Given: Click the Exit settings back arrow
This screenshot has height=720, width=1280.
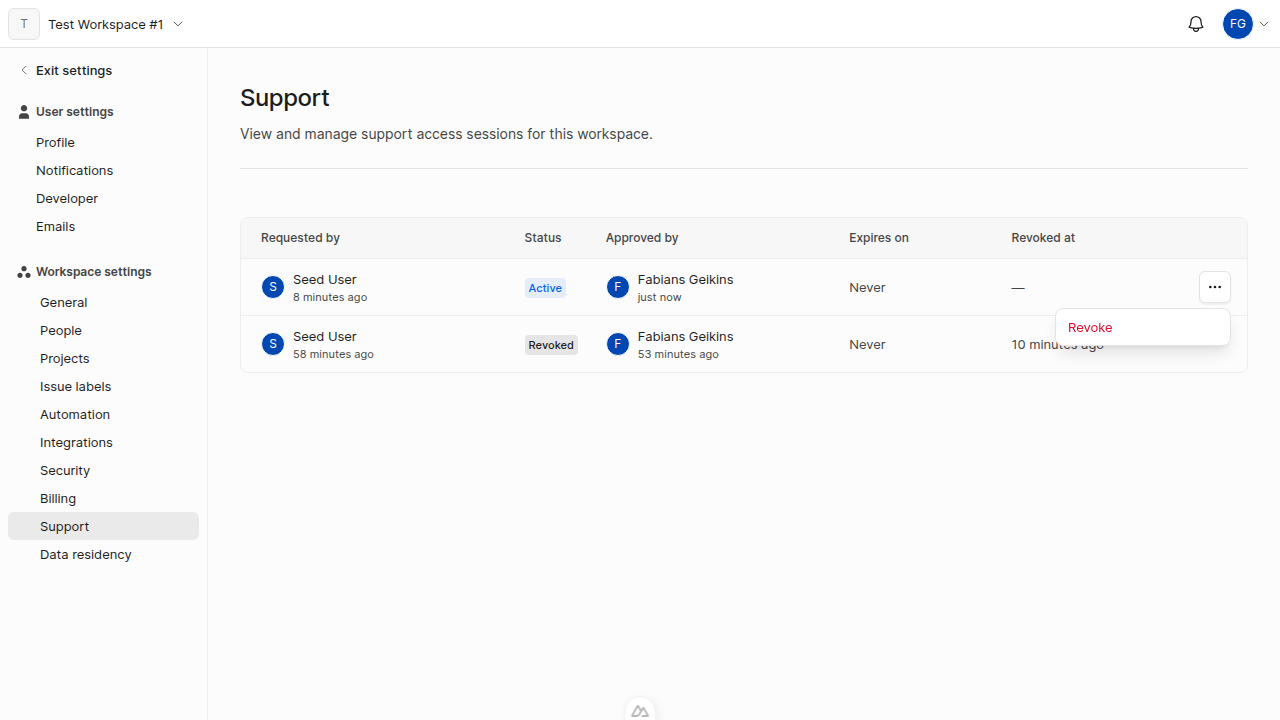Looking at the screenshot, I should click(x=24, y=70).
